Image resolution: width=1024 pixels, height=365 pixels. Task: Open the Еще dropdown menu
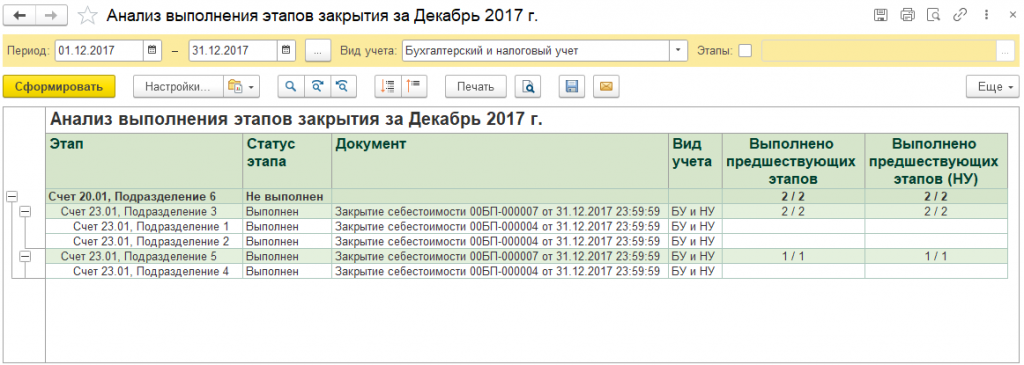(x=992, y=87)
